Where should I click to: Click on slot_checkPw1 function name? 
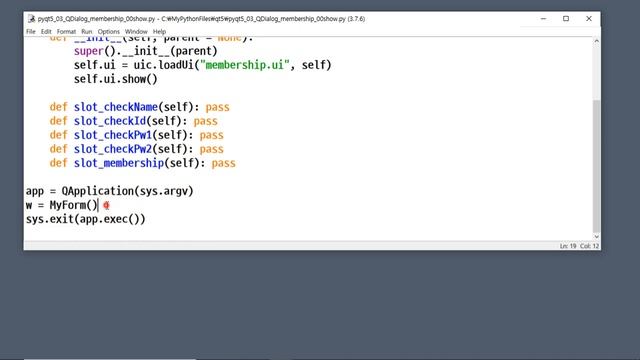[x=113, y=135]
